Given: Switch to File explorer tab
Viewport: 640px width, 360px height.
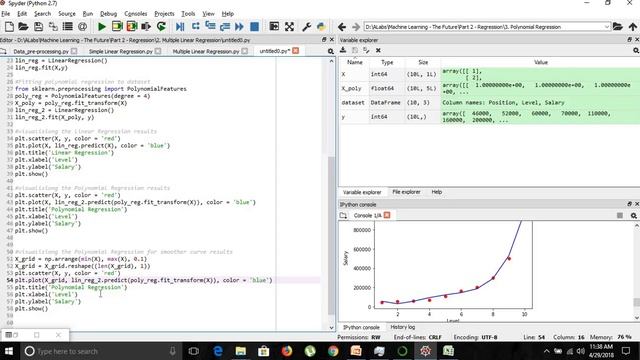Looking at the screenshot, I should 406,192.
